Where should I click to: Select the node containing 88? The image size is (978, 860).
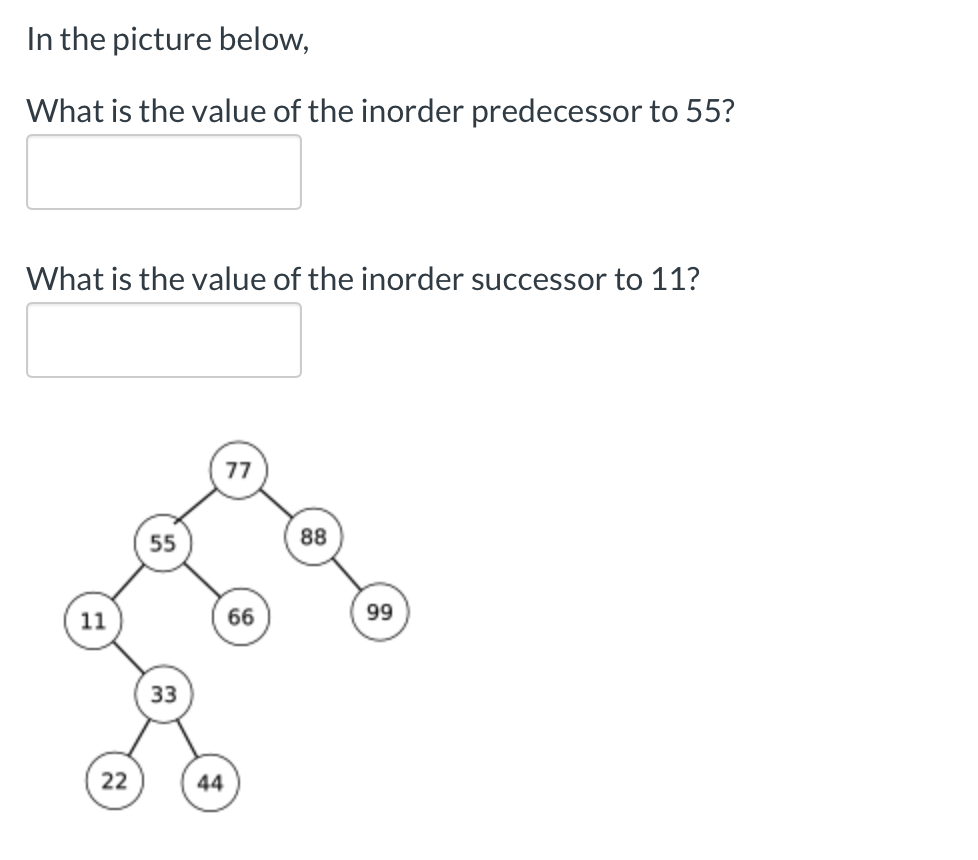click(313, 535)
